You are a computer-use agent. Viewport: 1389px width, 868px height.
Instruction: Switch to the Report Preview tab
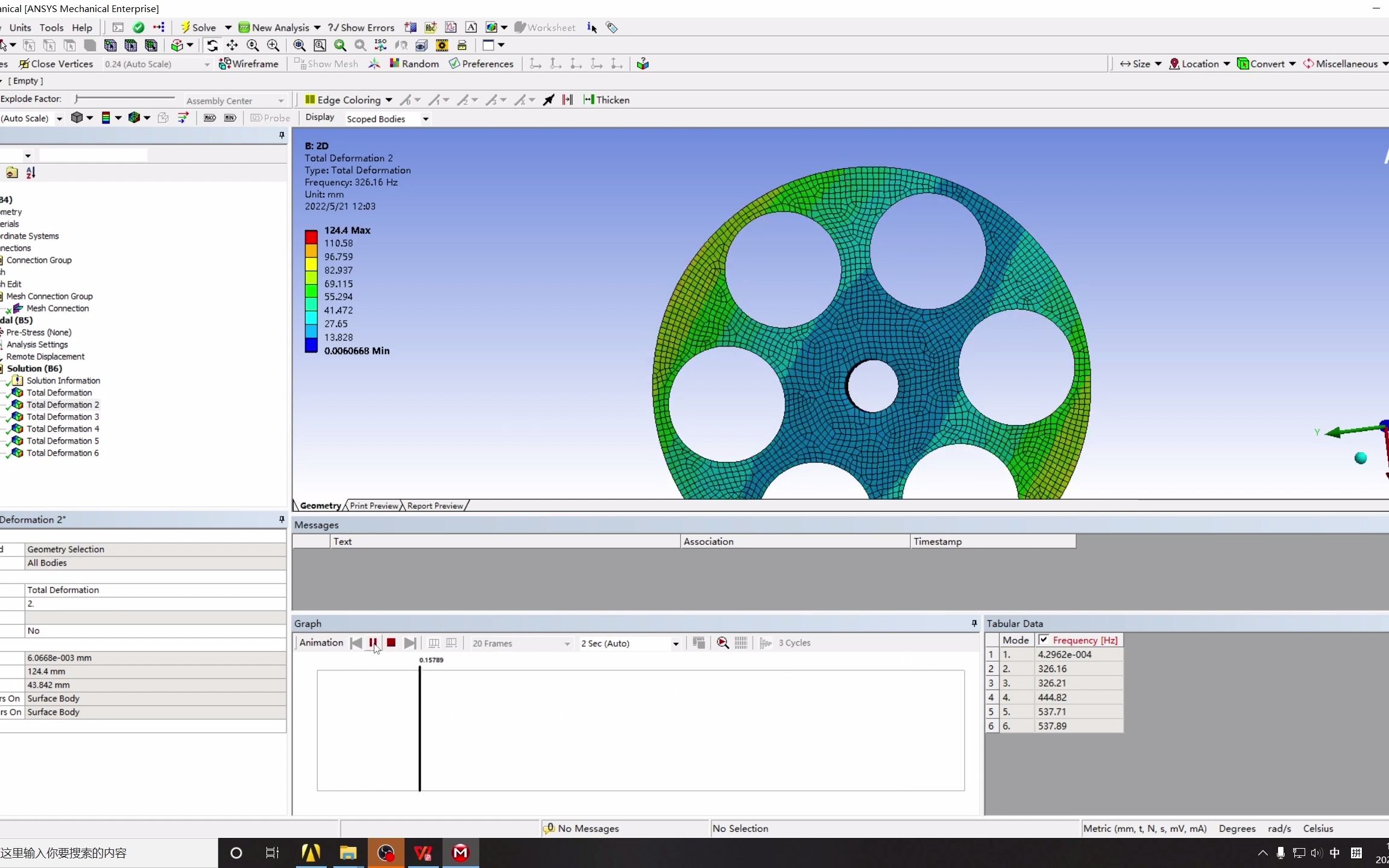(x=435, y=506)
